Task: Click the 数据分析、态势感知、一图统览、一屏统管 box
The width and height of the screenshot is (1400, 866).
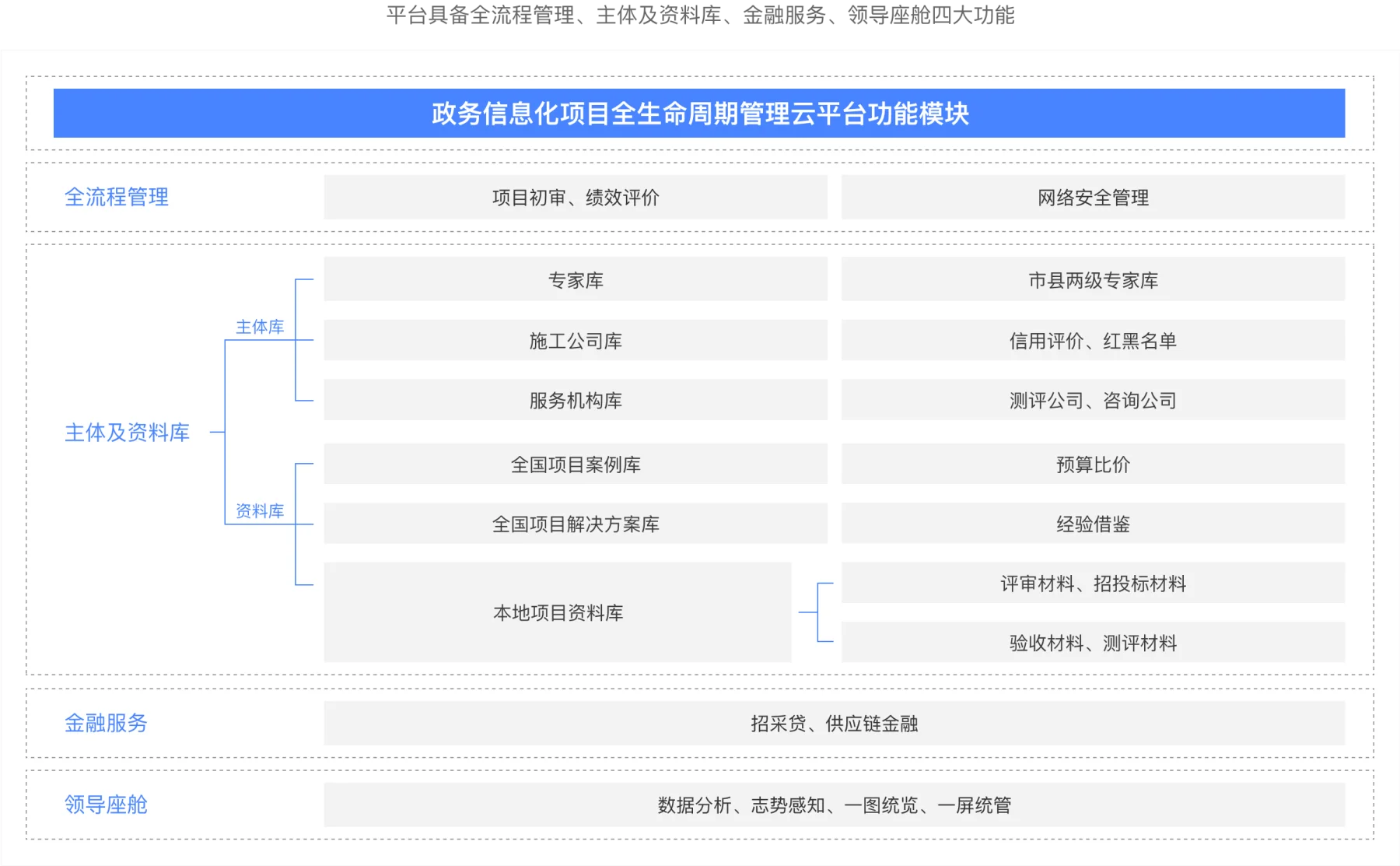Action: point(835,805)
